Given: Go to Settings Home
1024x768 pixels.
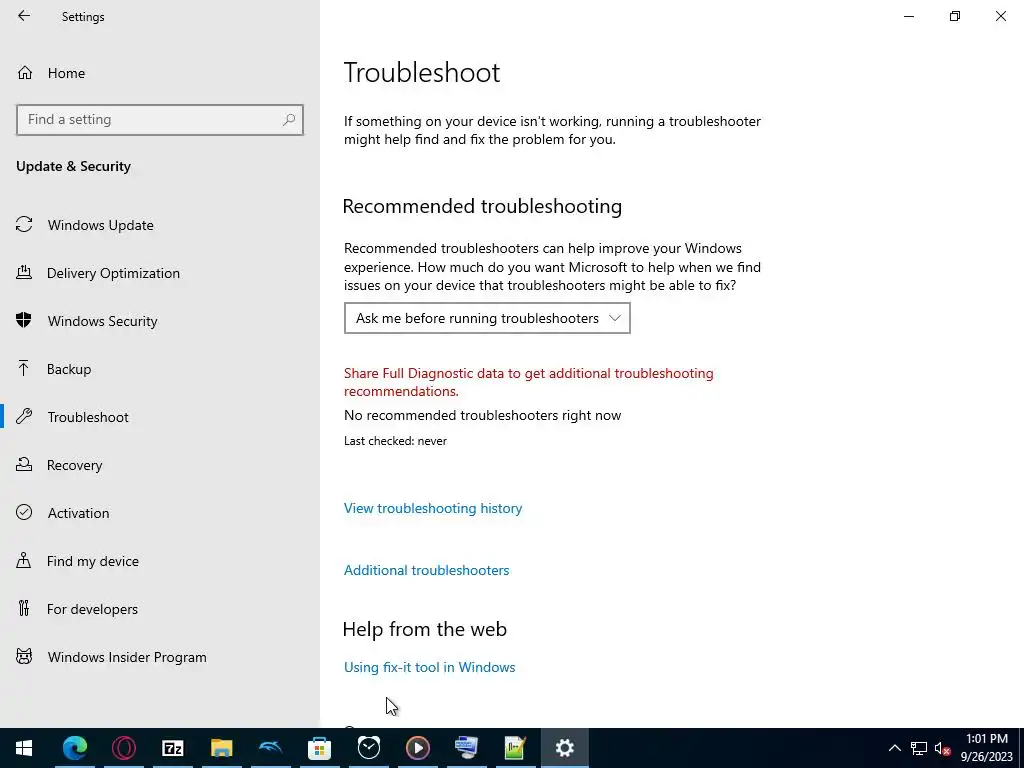Looking at the screenshot, I should coord(160,73).
